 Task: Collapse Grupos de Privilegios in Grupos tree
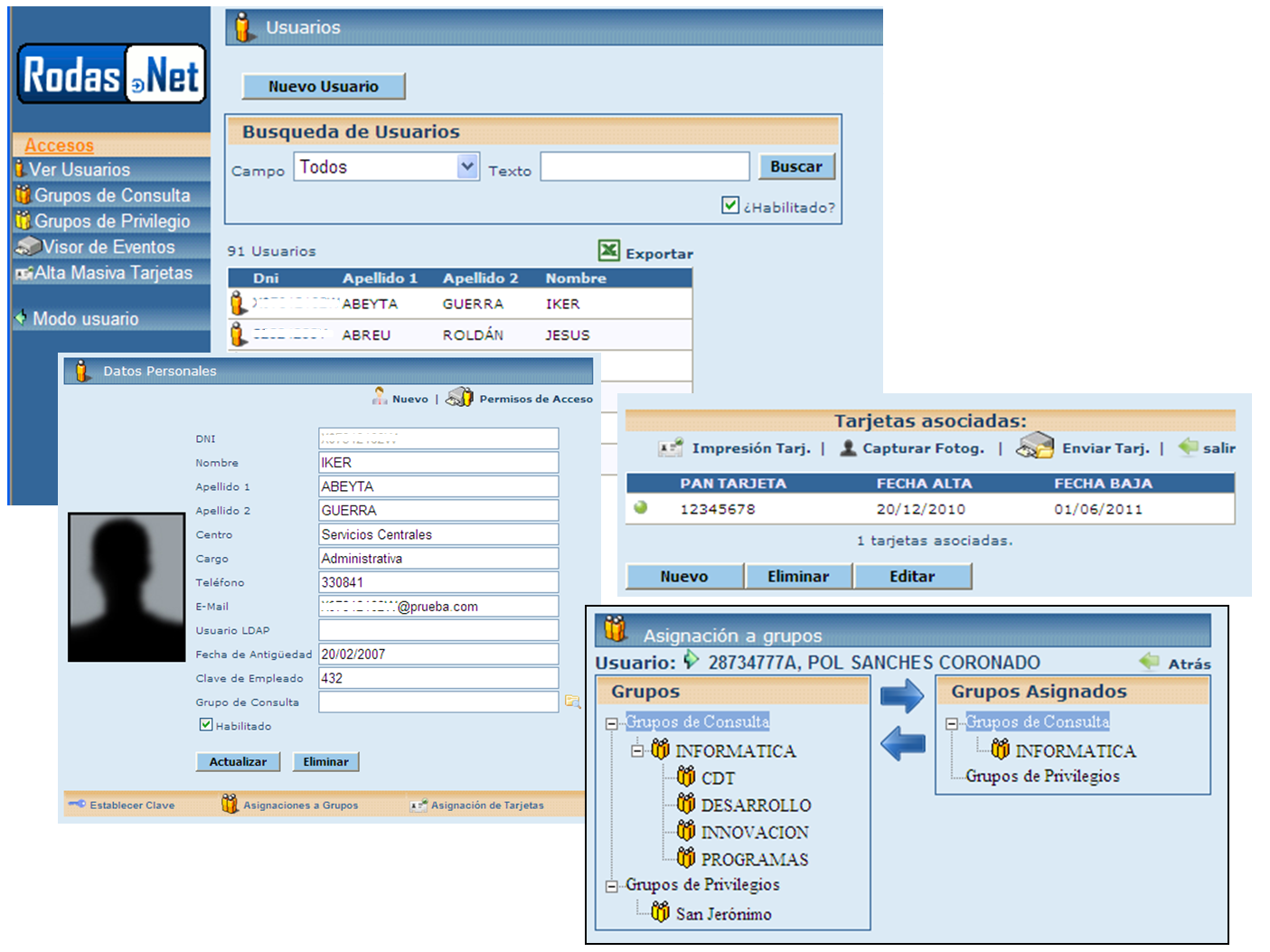click(x=612, y=886)
